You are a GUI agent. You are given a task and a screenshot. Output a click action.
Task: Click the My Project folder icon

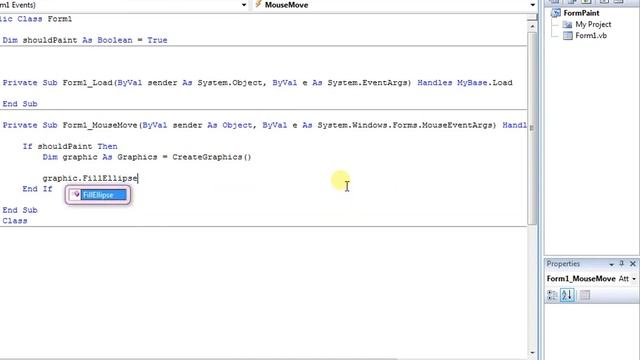pyautogui.click(x=567, y=24)
